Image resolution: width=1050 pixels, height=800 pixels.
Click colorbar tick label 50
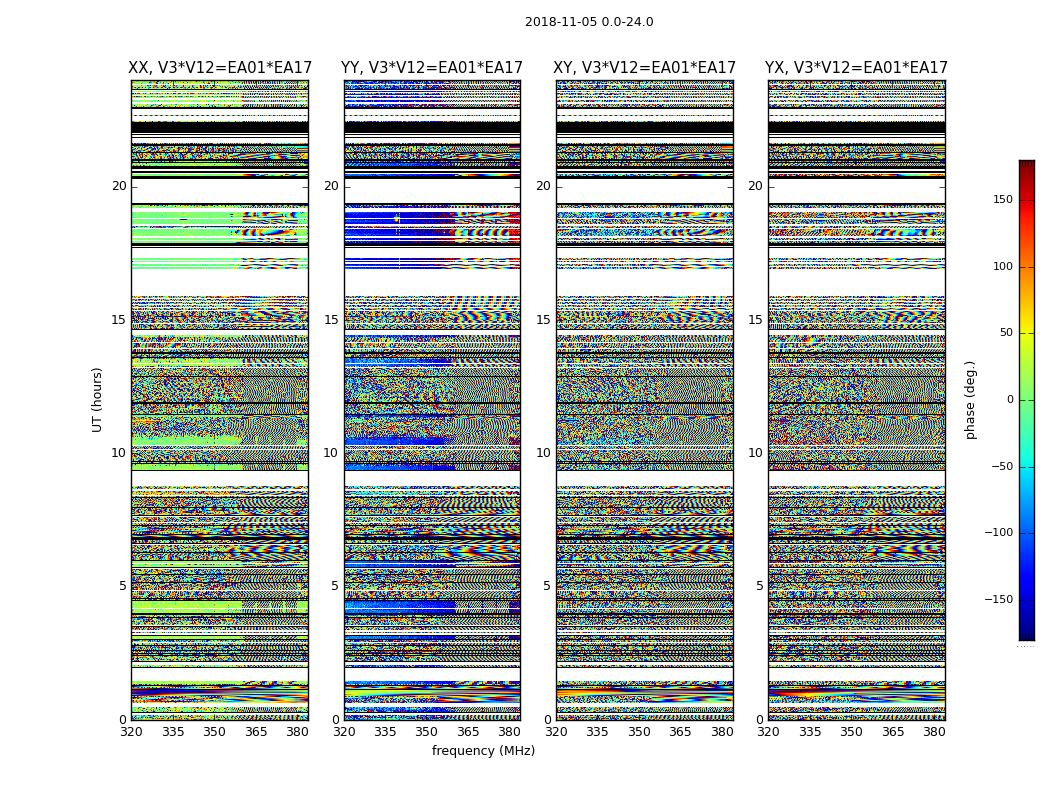tap(1006, 333)
